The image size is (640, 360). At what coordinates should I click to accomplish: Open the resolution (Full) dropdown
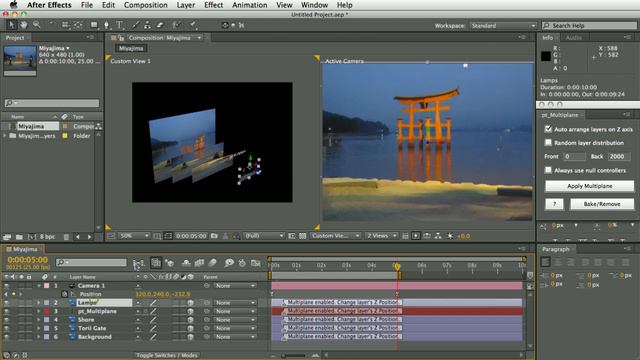[x=264, y=236]
